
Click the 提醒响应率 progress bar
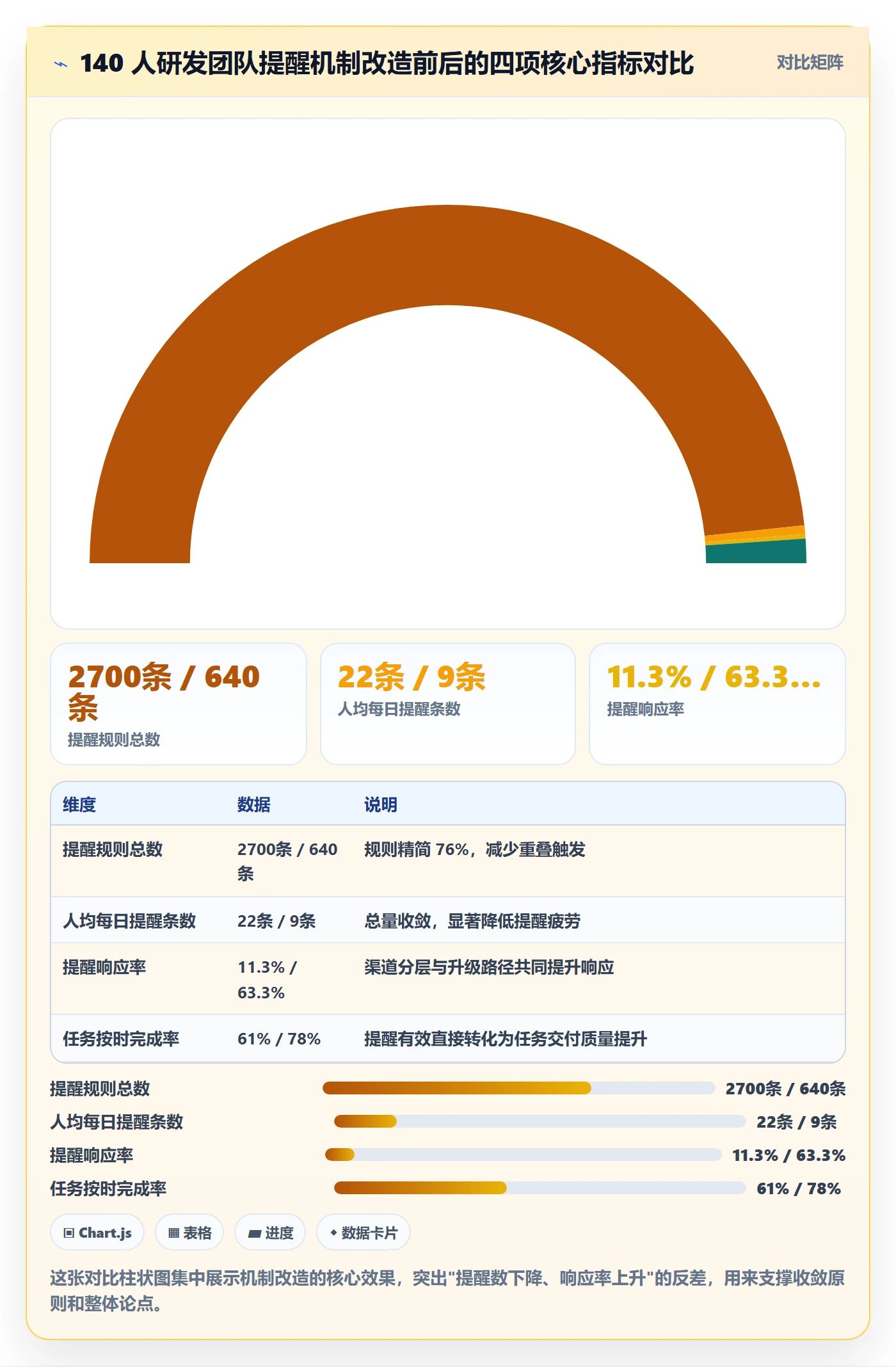[x=523, y=1155]
